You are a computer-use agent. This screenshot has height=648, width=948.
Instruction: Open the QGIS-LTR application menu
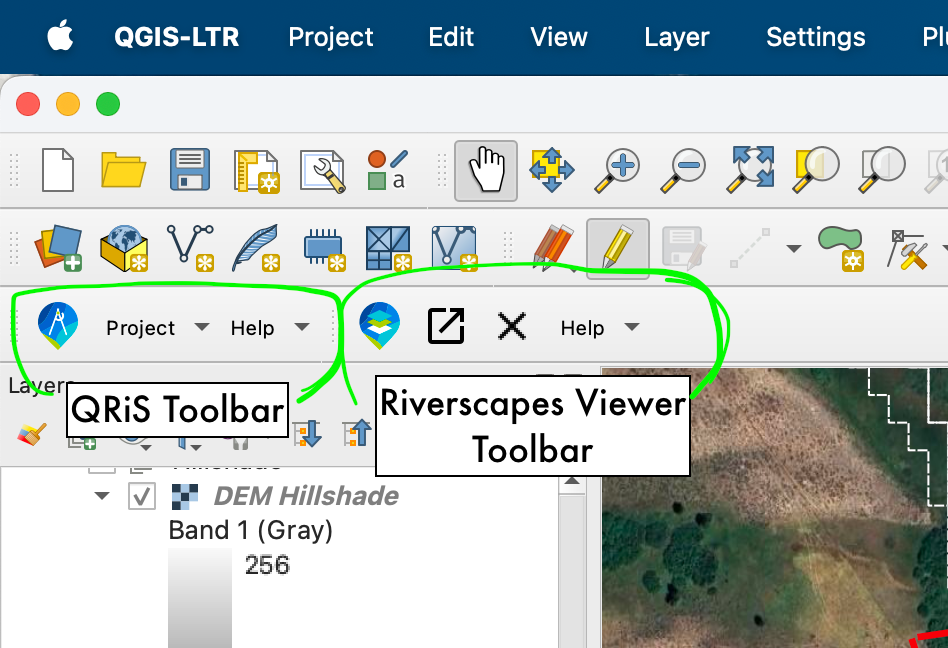point(177,37)
